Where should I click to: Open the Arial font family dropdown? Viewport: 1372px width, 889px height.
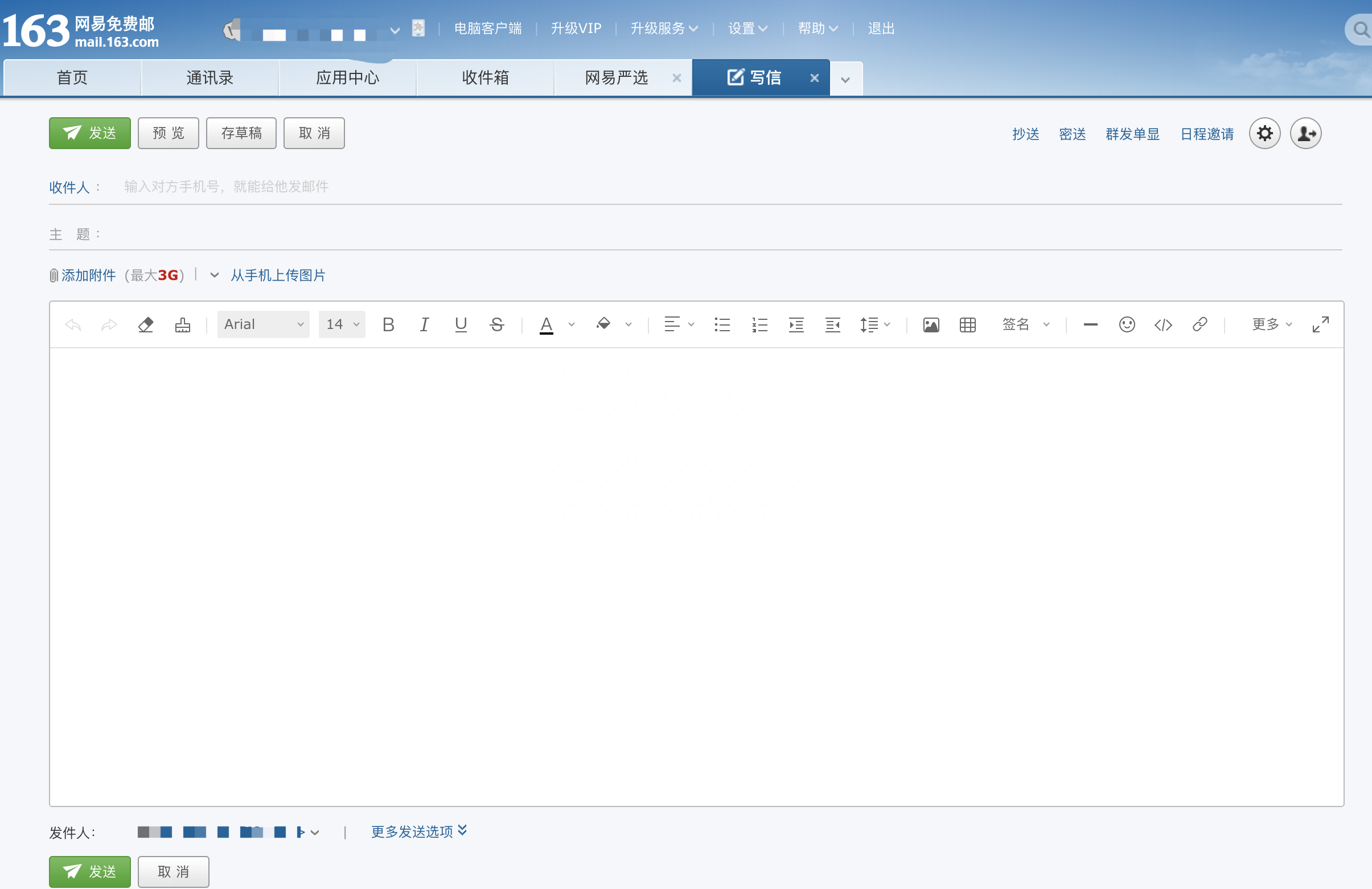[x=263, y=325]
